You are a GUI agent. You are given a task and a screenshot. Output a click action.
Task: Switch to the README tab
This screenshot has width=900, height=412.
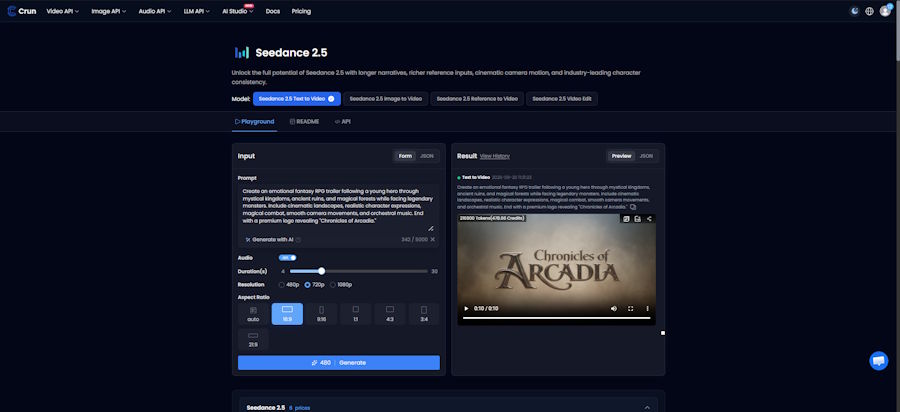pyautogui.click(x=304, y=122)
